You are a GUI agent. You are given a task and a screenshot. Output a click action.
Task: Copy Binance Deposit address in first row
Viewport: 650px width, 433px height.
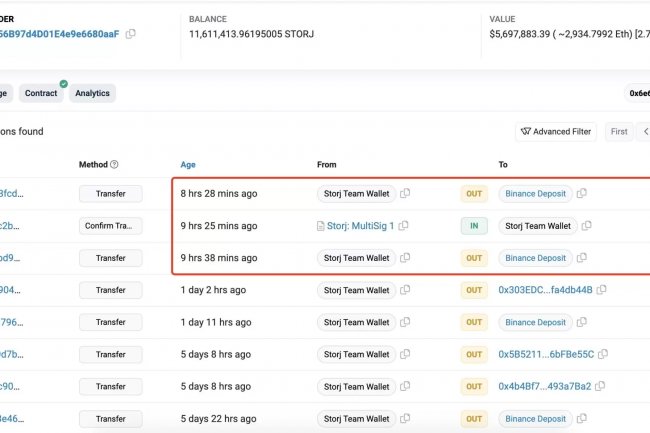coord(582,194)
